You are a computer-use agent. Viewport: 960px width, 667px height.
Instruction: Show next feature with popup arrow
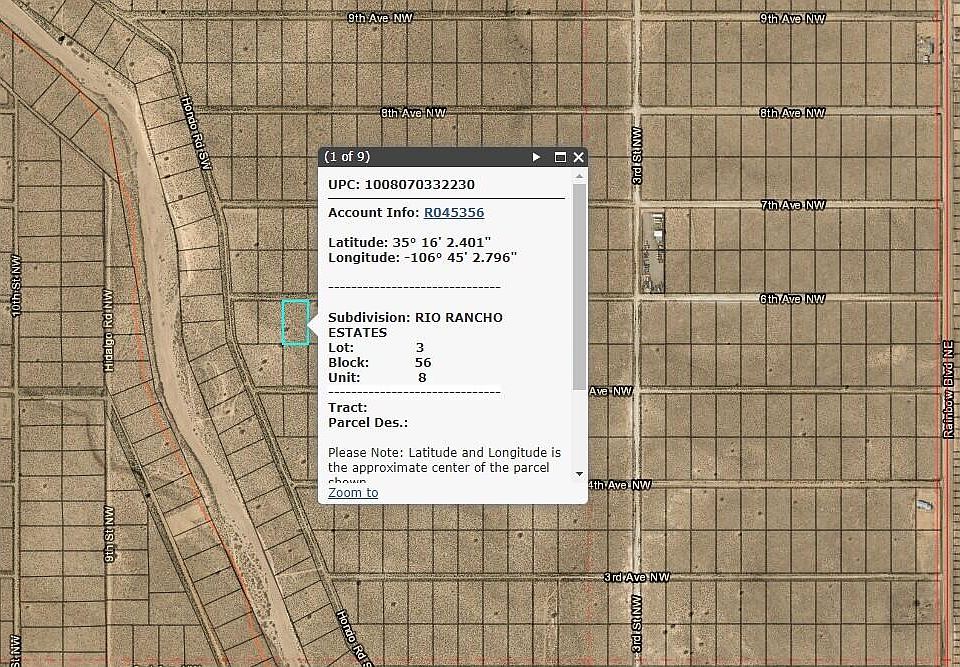point(537,157)
